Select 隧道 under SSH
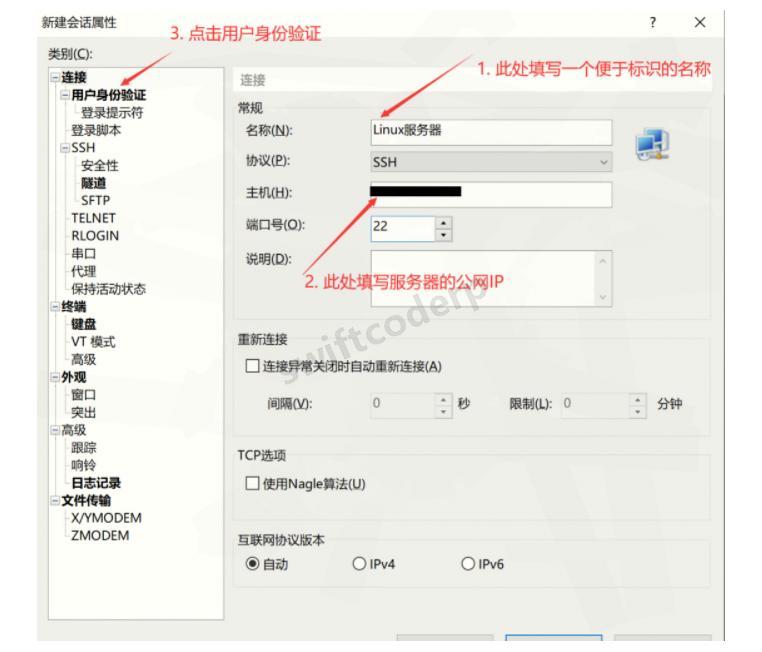The image size is (762, 652). (93, 183)
